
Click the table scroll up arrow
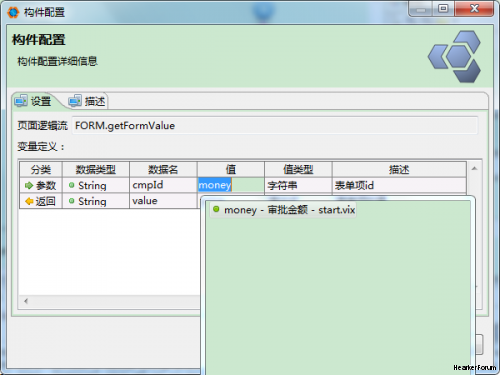point(474,169)
